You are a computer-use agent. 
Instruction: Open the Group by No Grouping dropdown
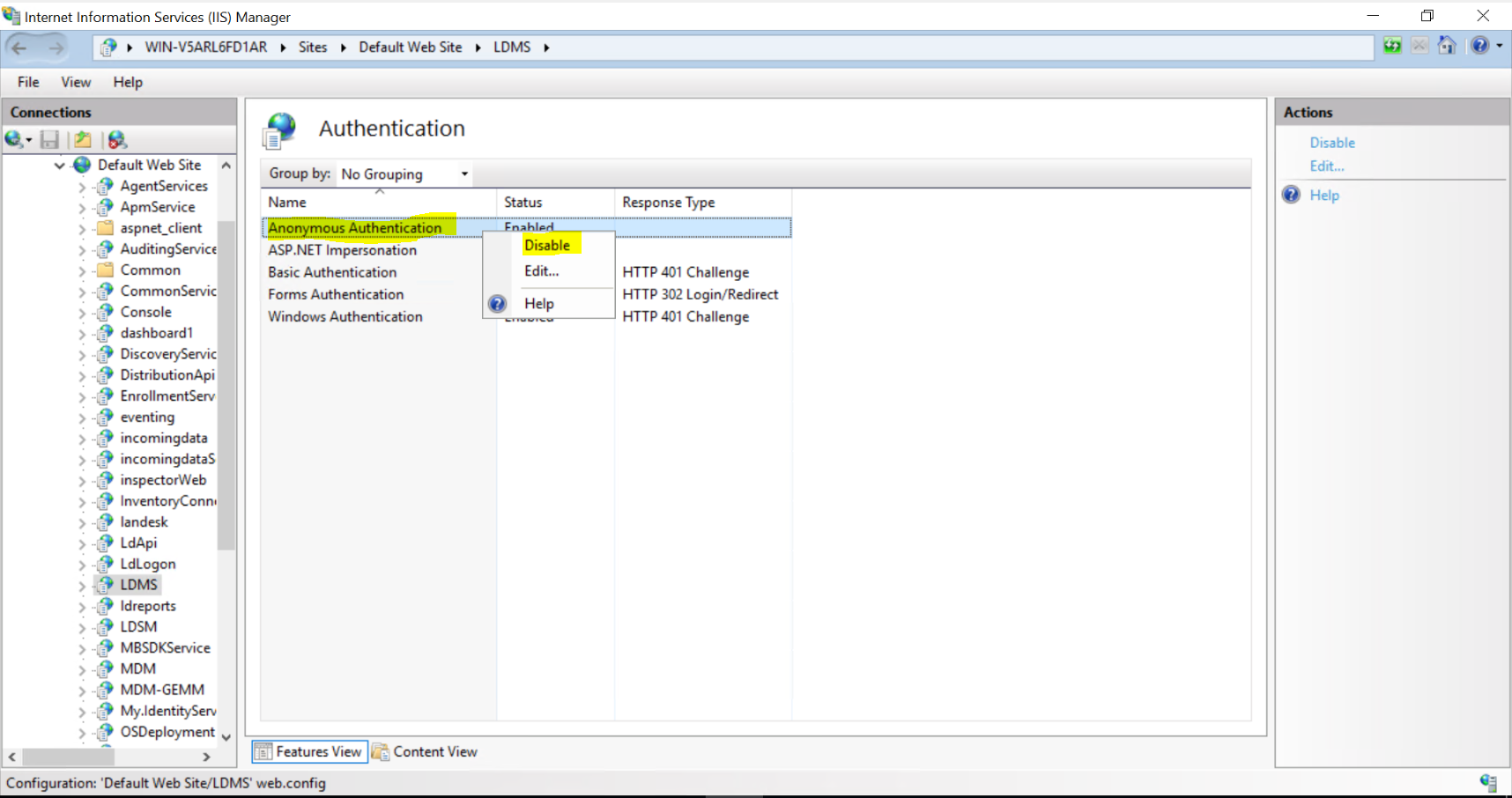point(403,174)
